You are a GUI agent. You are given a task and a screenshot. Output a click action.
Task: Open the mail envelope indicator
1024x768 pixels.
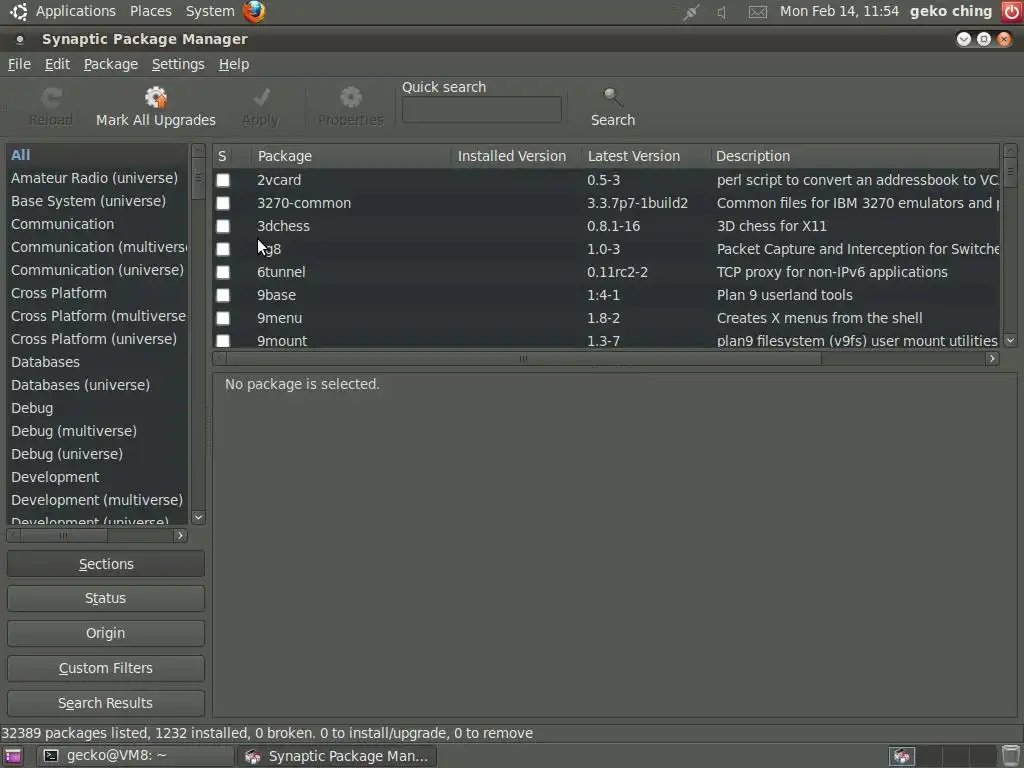758,12
